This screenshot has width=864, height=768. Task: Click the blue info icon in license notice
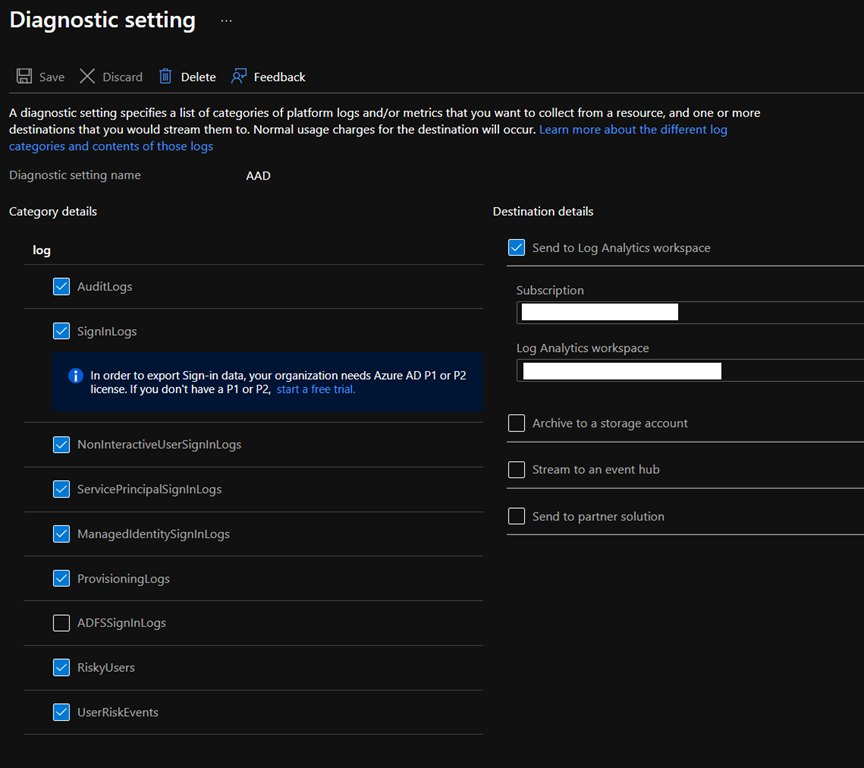click(x=75, y=376)
